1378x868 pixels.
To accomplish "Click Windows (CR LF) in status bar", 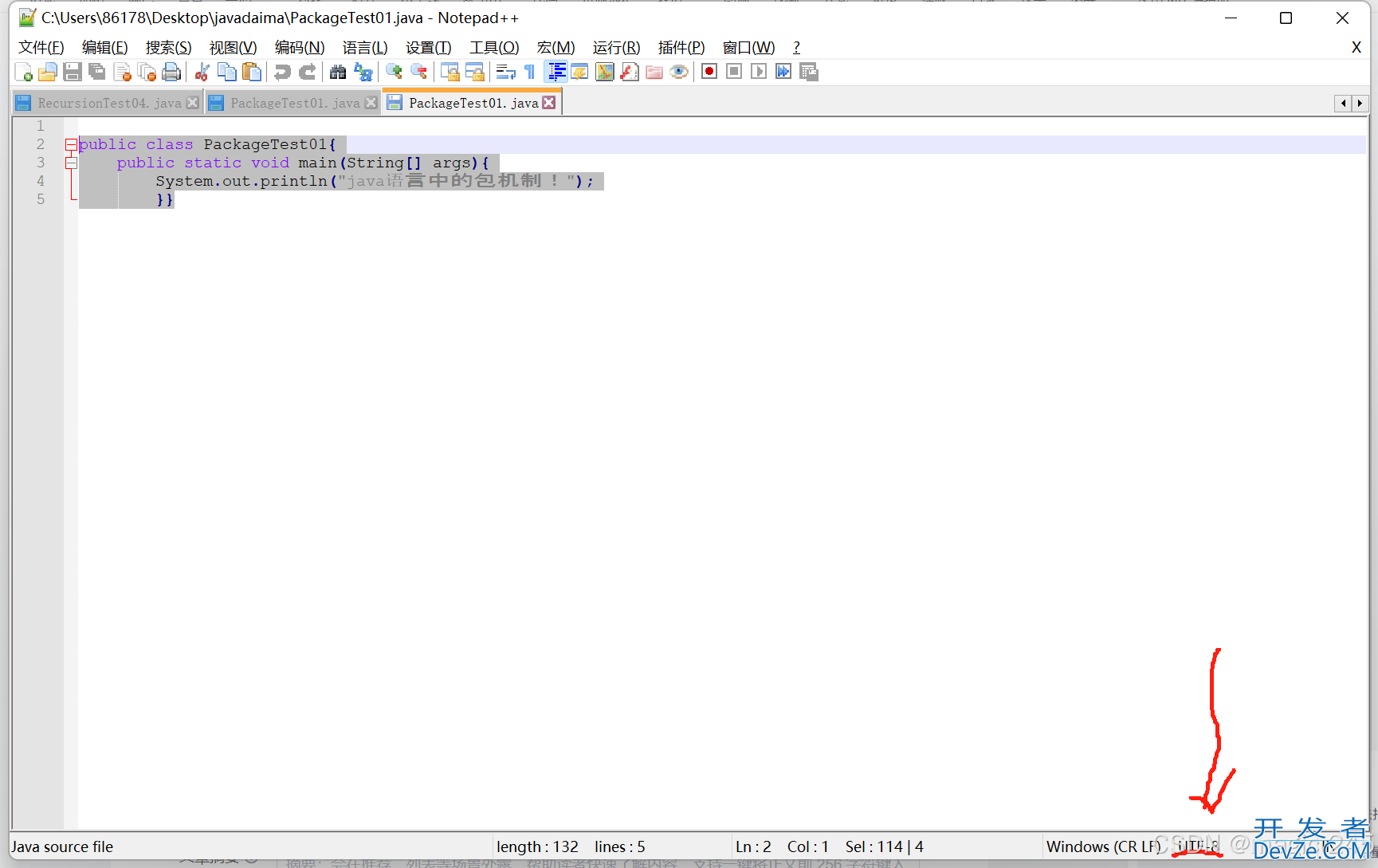I will [x=1103, y=846].
